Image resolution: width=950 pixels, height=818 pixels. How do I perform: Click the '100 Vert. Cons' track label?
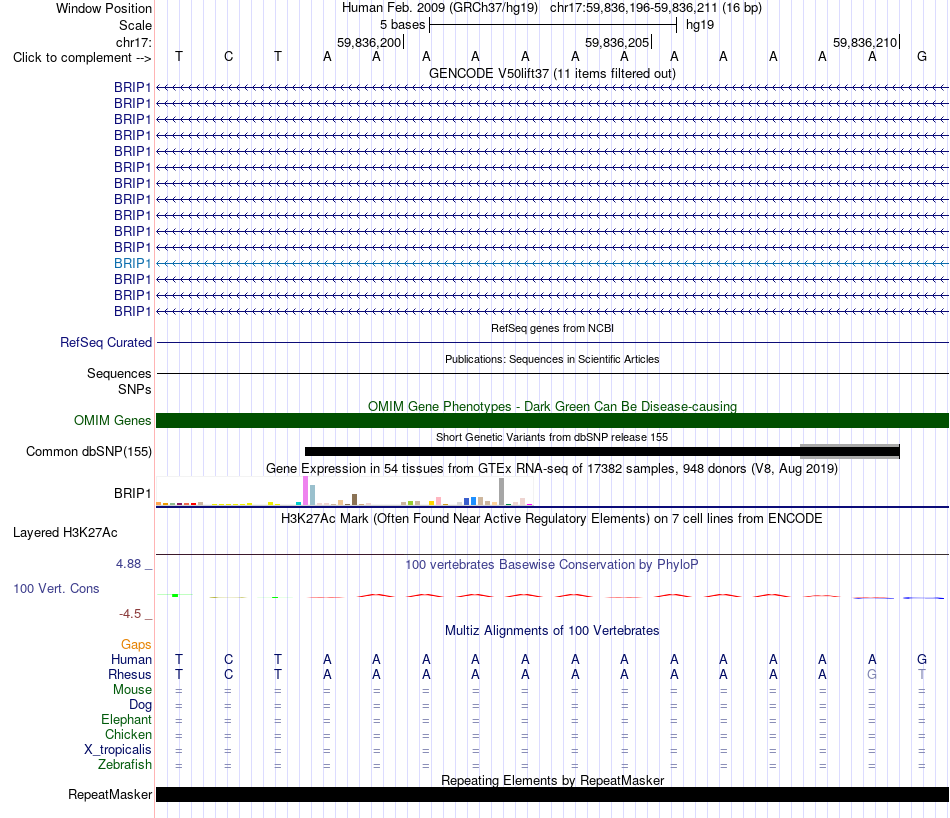point(56,588)
